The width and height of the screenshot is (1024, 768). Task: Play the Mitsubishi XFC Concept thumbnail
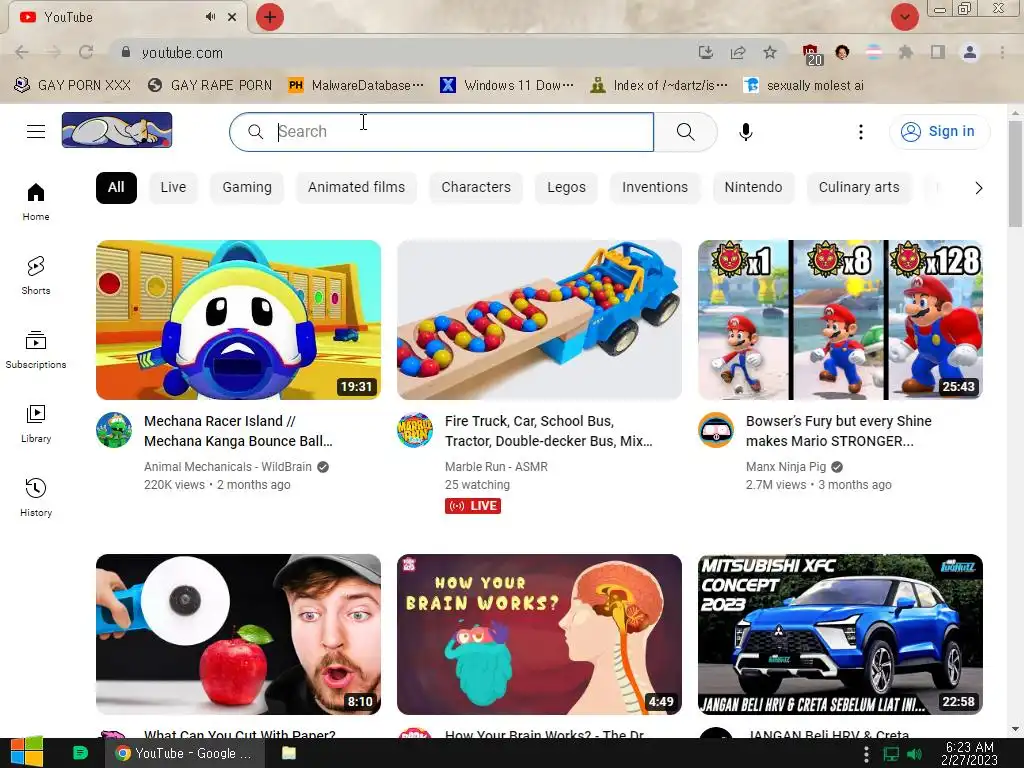[840, 634]
